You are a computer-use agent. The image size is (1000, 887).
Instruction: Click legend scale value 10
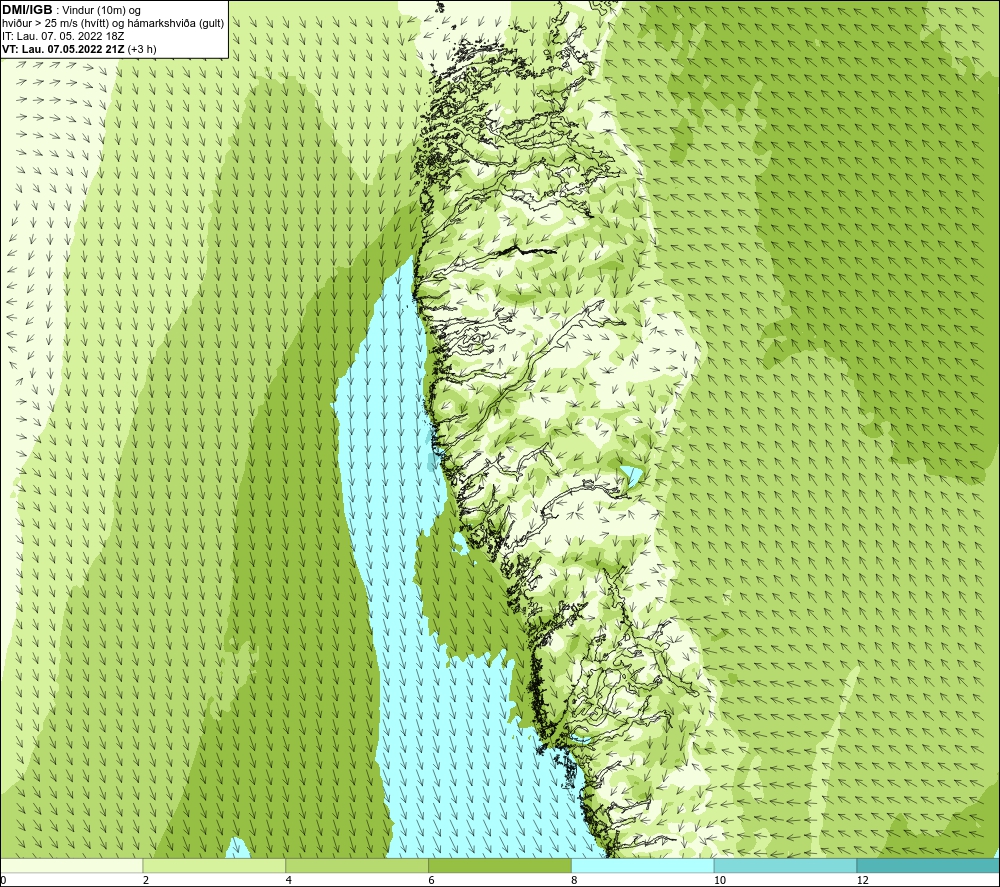click(720, 880)
